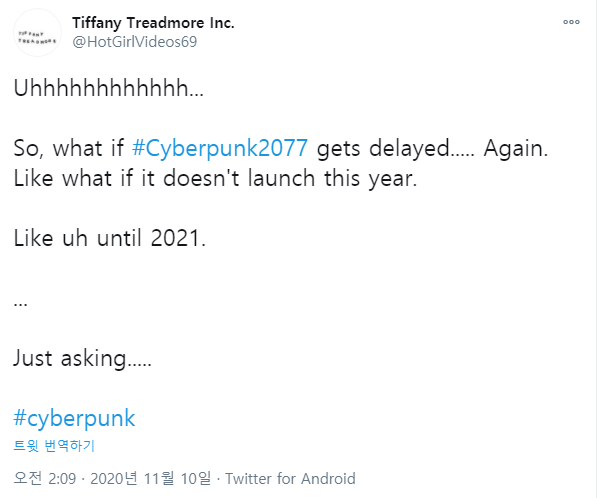
Task: Open the lowercase #cyberpunk hashtag
Action: [x=74, y=417]
